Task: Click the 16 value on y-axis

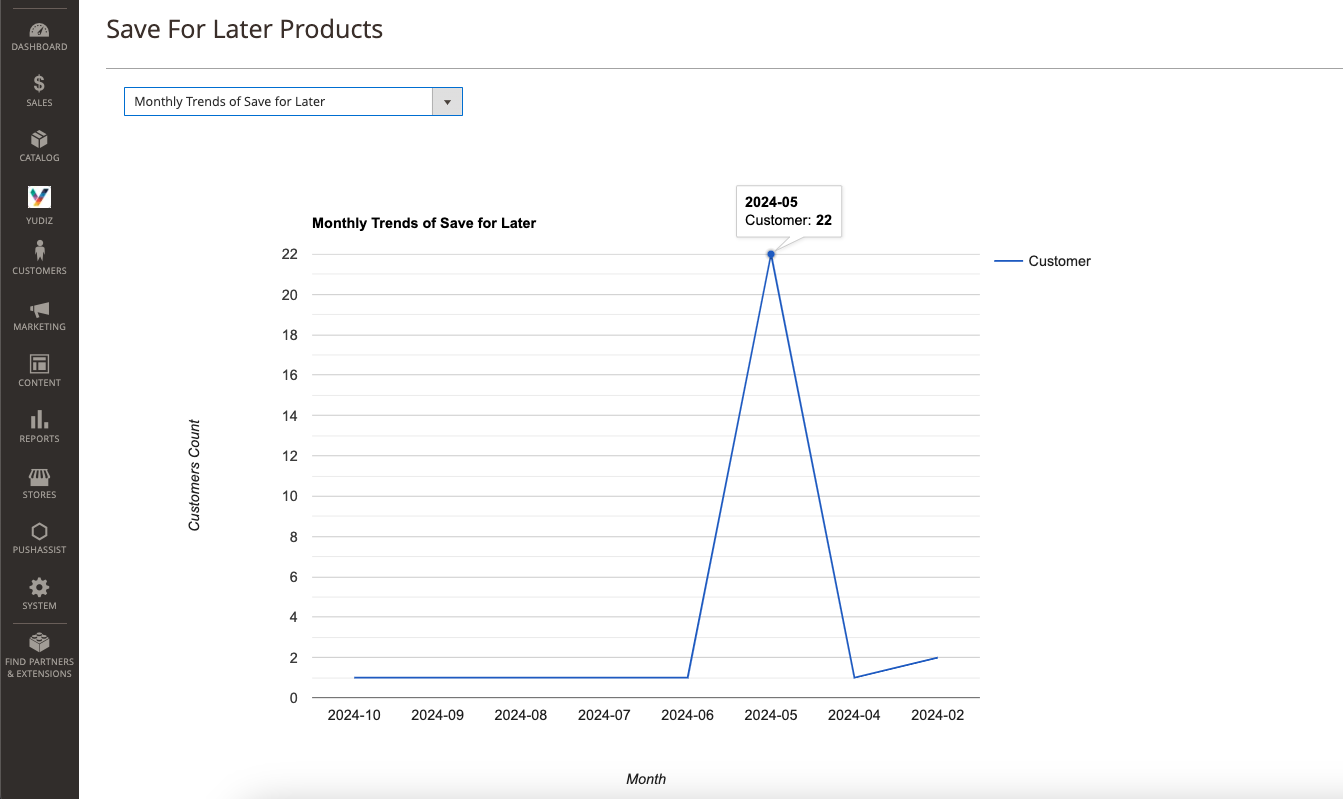Action: pyautogui.click(x=290, y=375)
